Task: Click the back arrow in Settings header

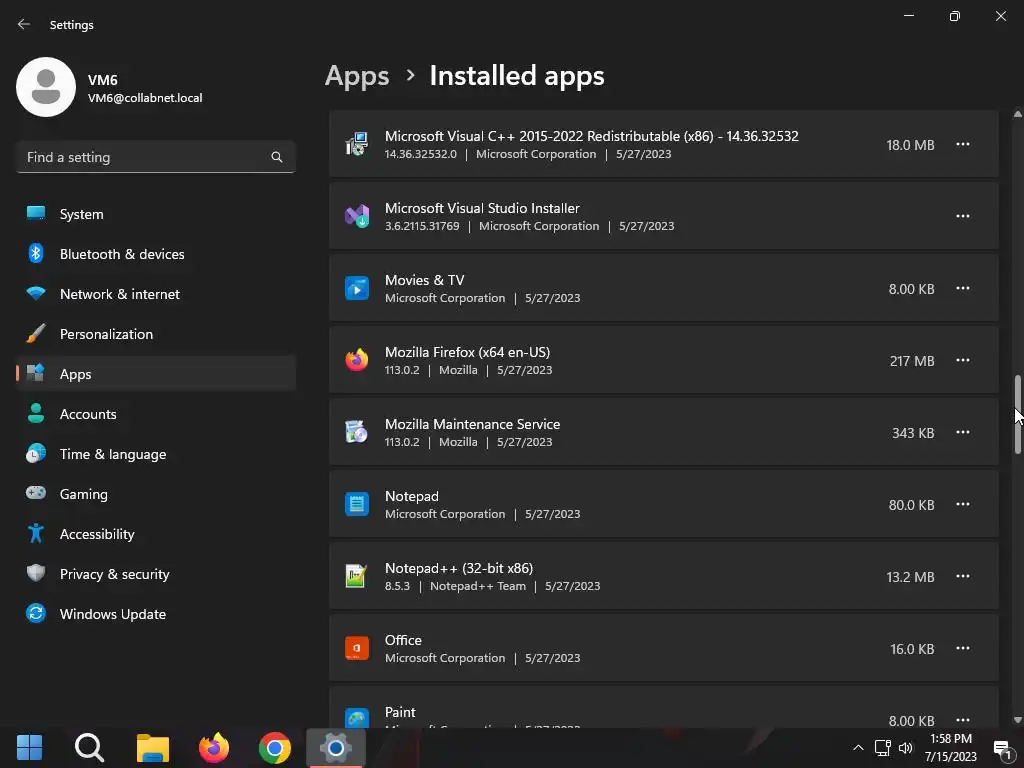Action: (24, 24)
